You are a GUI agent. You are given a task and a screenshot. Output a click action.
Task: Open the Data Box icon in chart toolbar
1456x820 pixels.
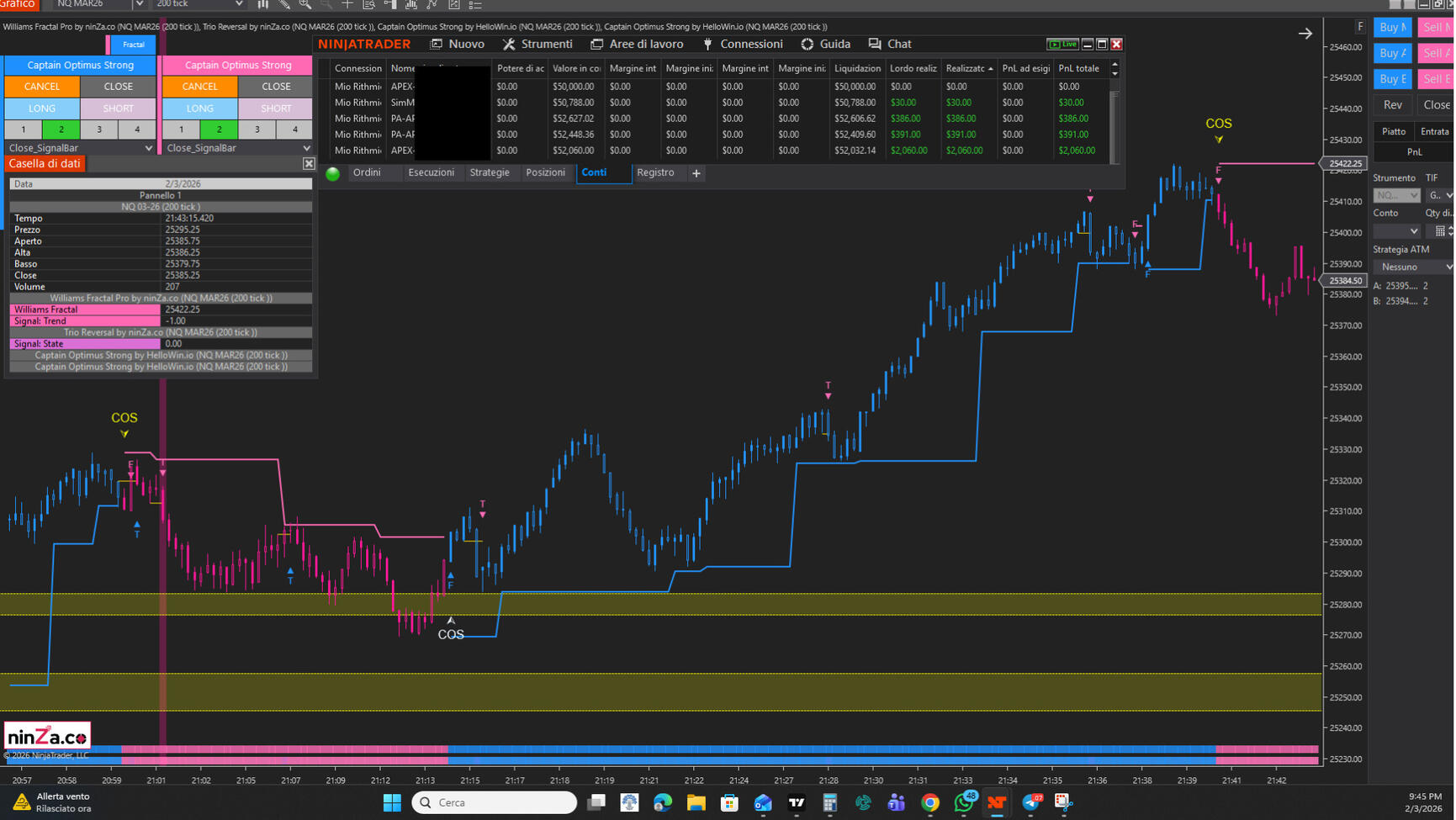[x=368, y=4]
